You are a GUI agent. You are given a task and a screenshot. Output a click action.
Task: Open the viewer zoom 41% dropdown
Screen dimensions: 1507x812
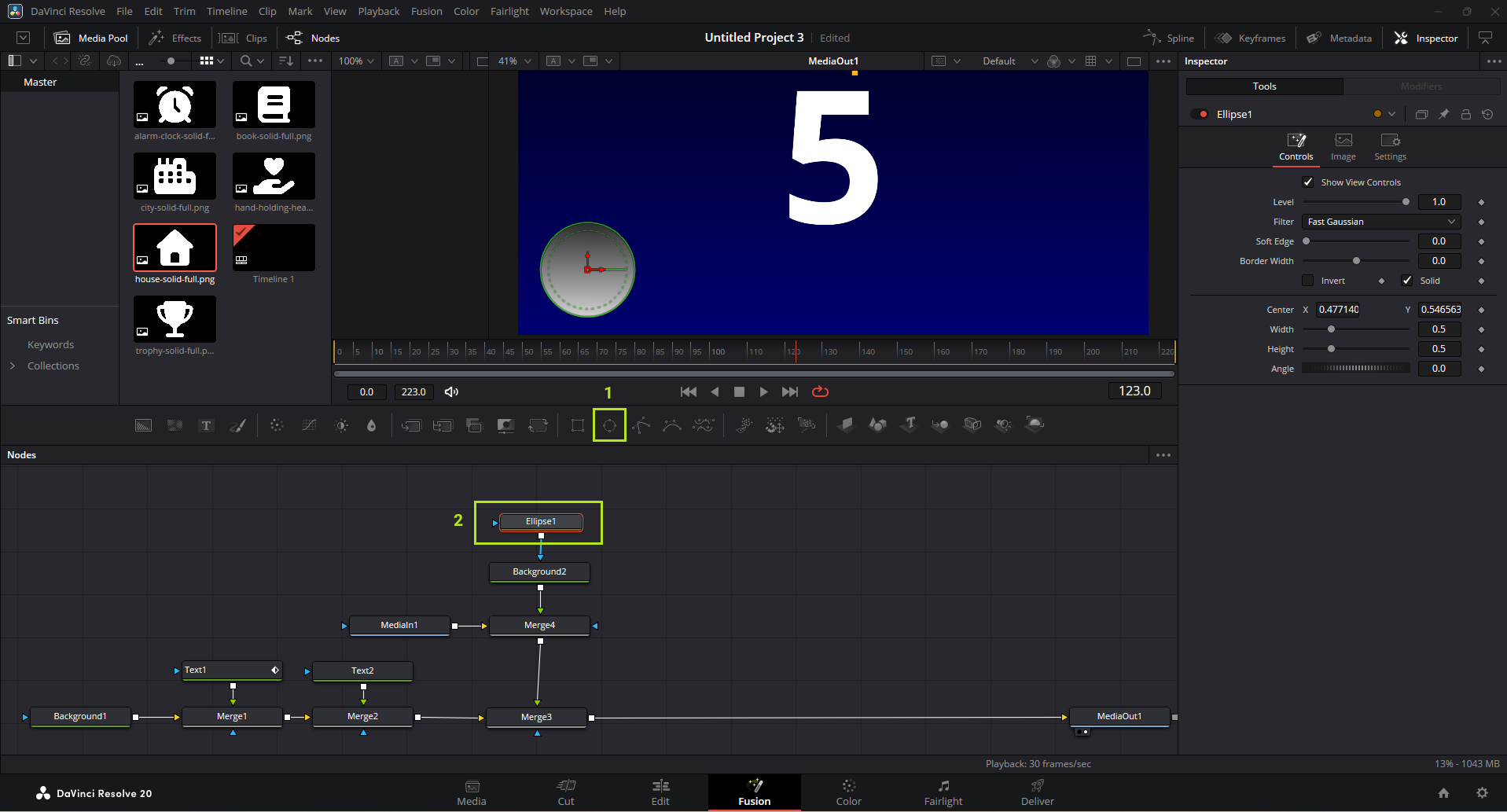(x=515, y=61)
